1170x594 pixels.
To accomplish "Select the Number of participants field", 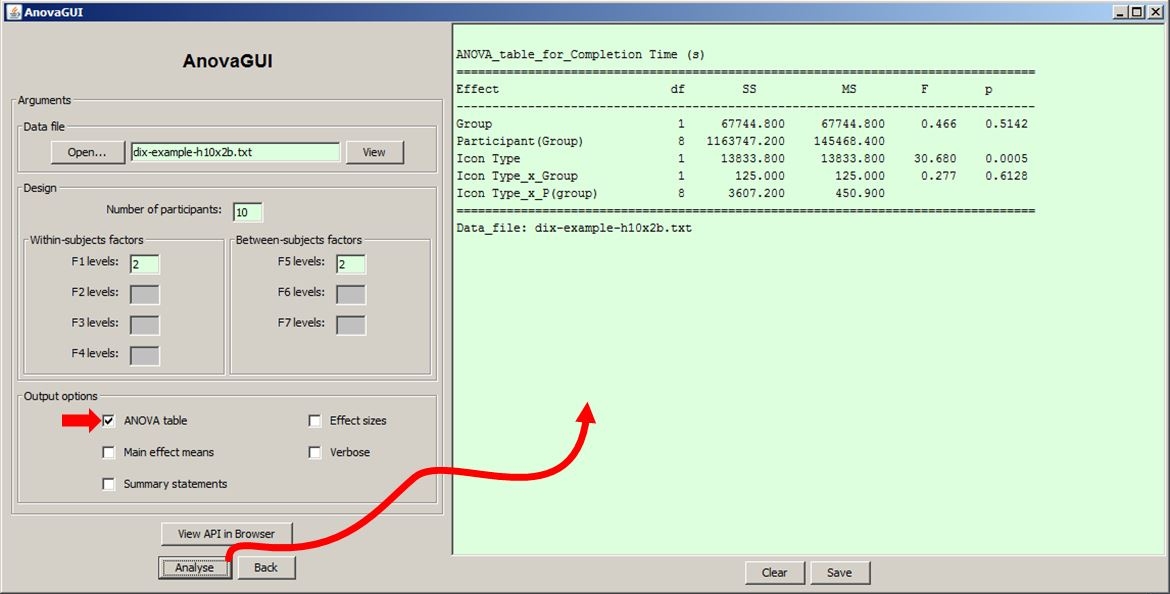I will click(248, 212).
